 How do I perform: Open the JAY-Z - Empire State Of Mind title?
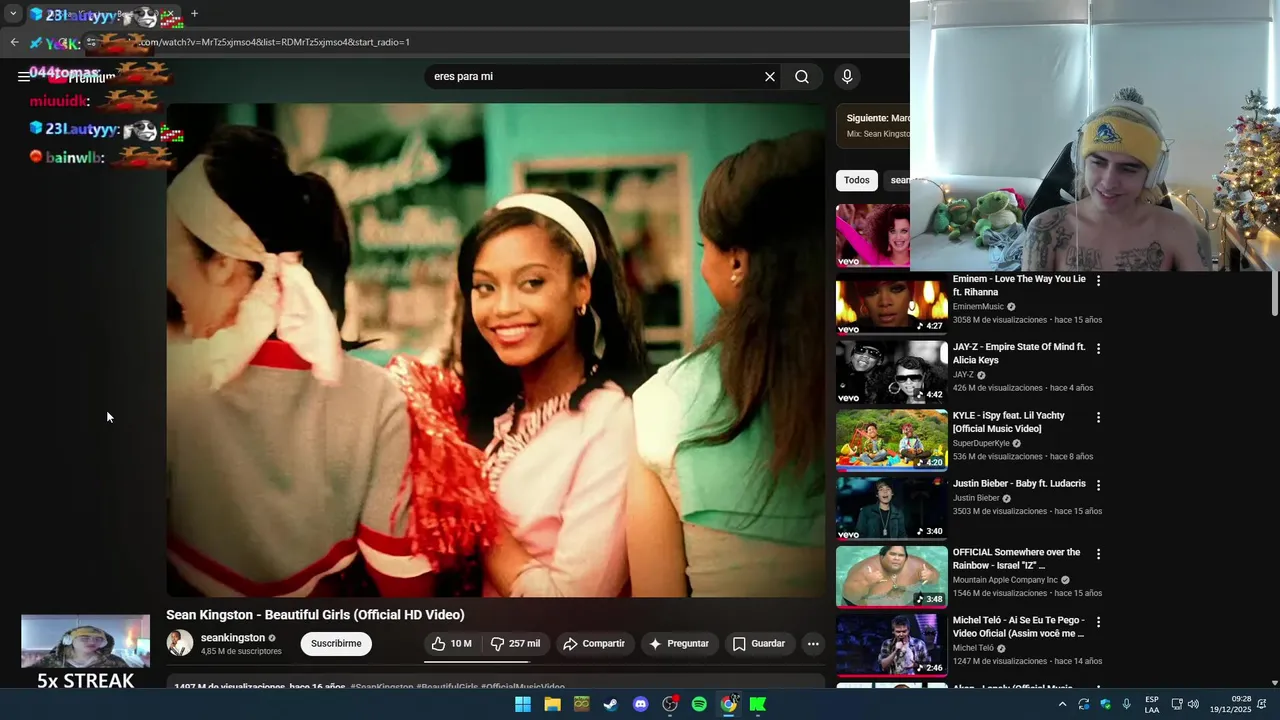1019,354
